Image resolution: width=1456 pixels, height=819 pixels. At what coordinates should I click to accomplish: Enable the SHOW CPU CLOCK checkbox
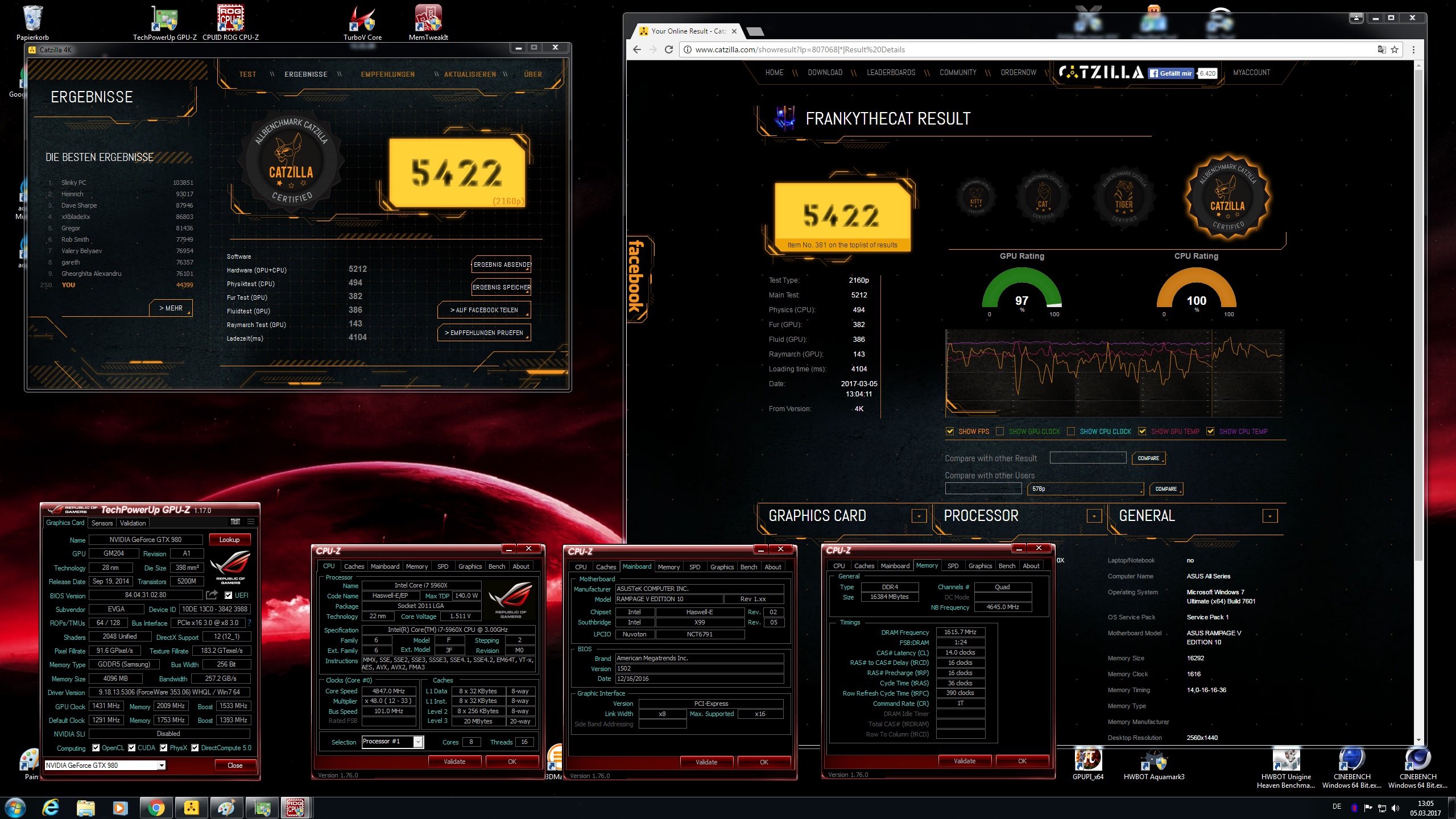coord(1071,431)
